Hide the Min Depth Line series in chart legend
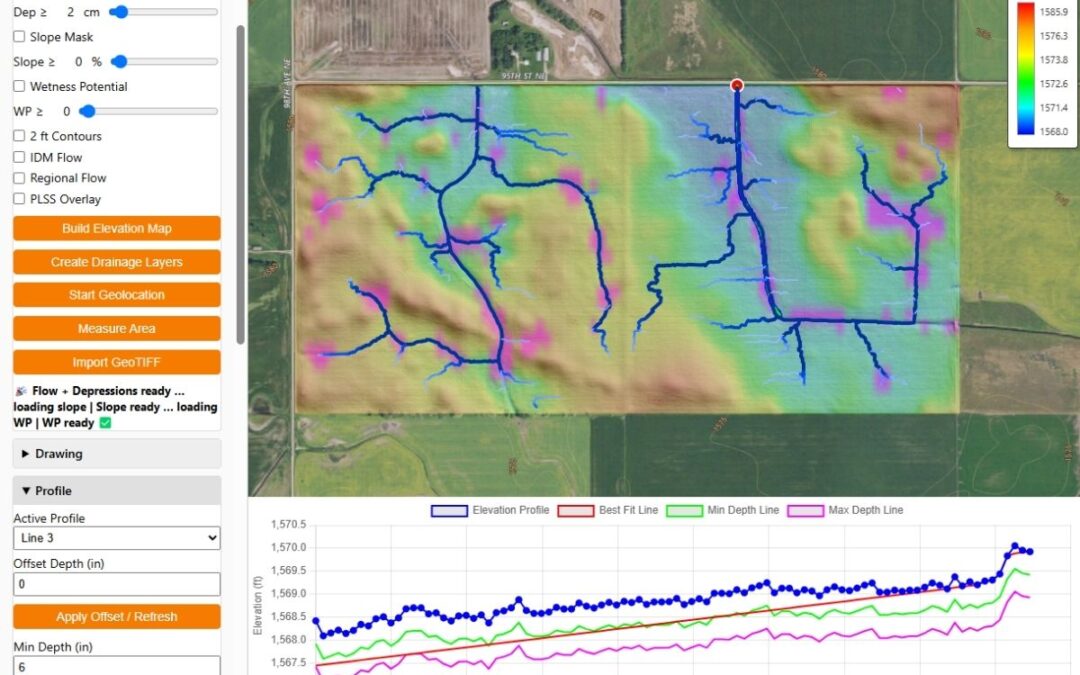 click(685, 510)
